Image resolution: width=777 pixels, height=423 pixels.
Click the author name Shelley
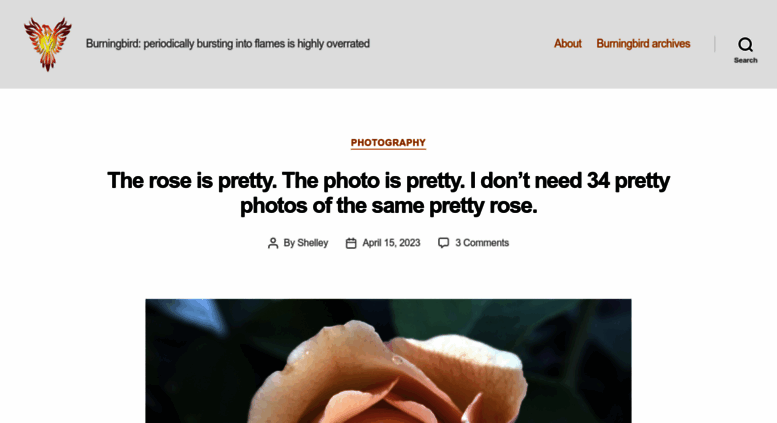click(x=313, y=243)
